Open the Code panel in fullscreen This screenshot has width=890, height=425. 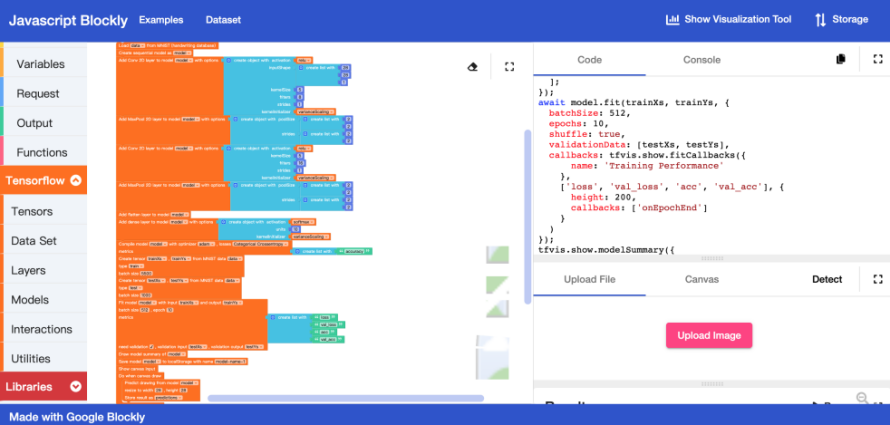(878, 59)
